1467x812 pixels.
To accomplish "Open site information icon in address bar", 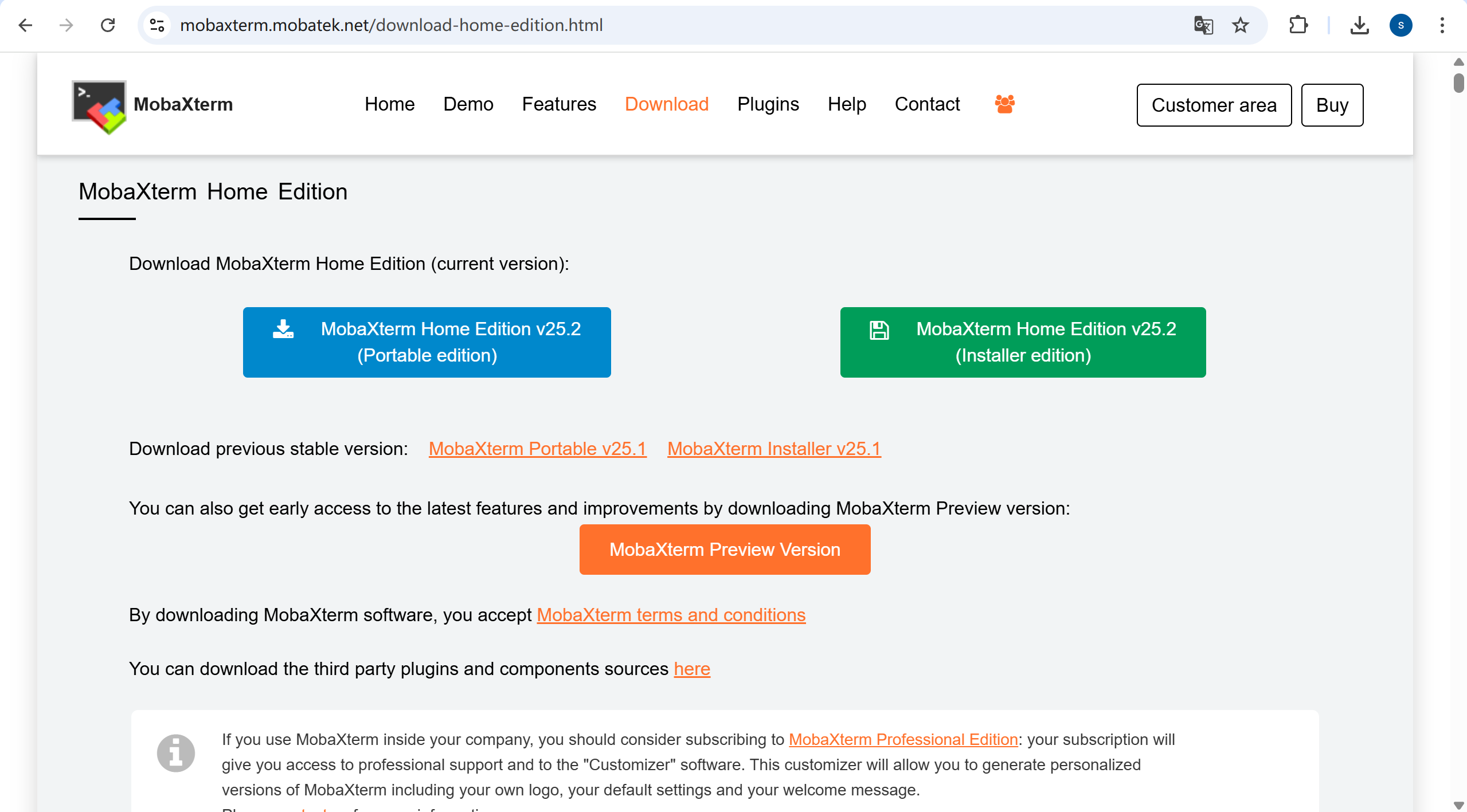I will 157,25.
